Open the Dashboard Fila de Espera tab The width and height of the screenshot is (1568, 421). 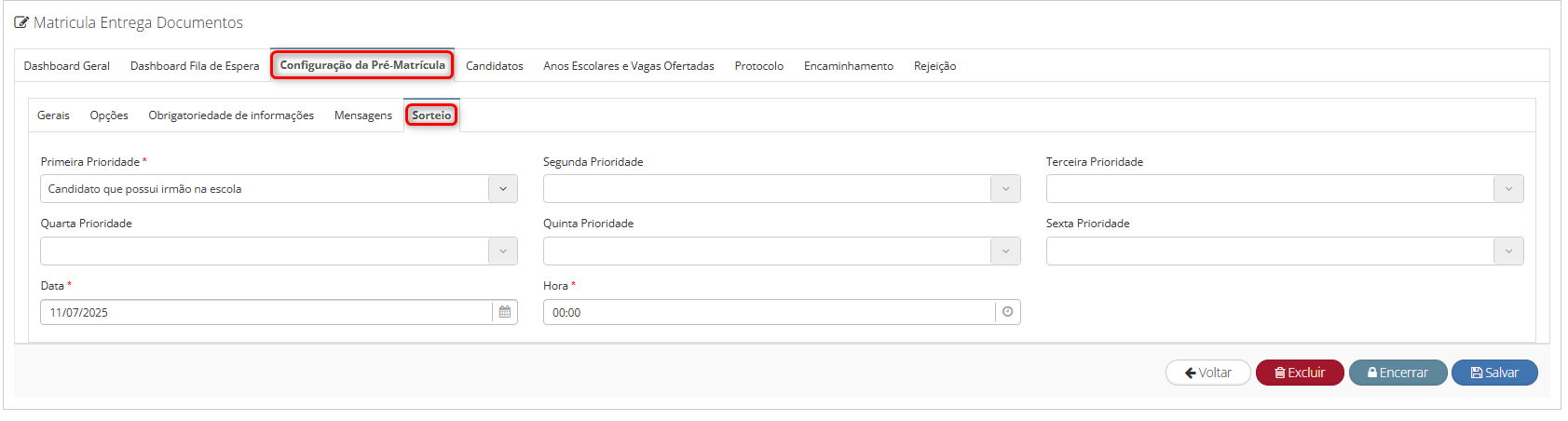tap(195, 66)
